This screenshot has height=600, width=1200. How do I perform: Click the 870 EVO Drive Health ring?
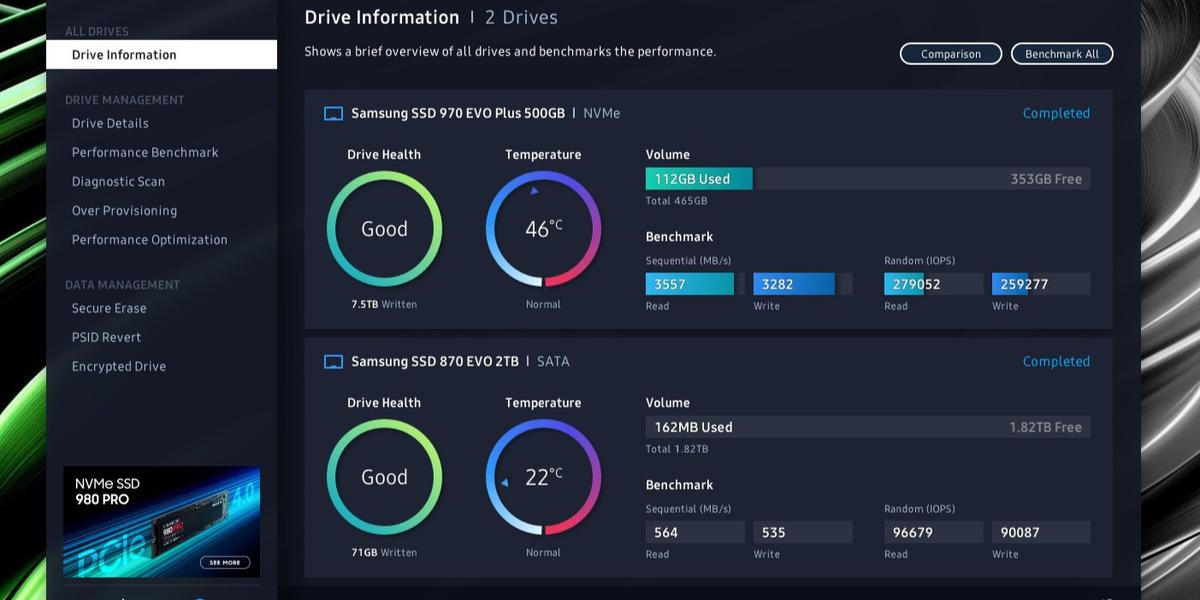click(x=384, y=477)
